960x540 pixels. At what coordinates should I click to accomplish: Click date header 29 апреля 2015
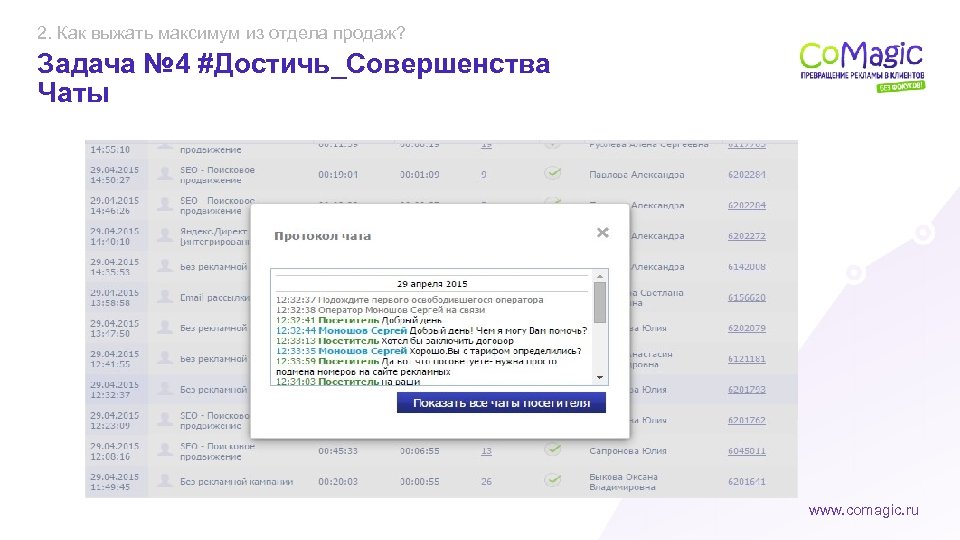click(x=432, y=283)
